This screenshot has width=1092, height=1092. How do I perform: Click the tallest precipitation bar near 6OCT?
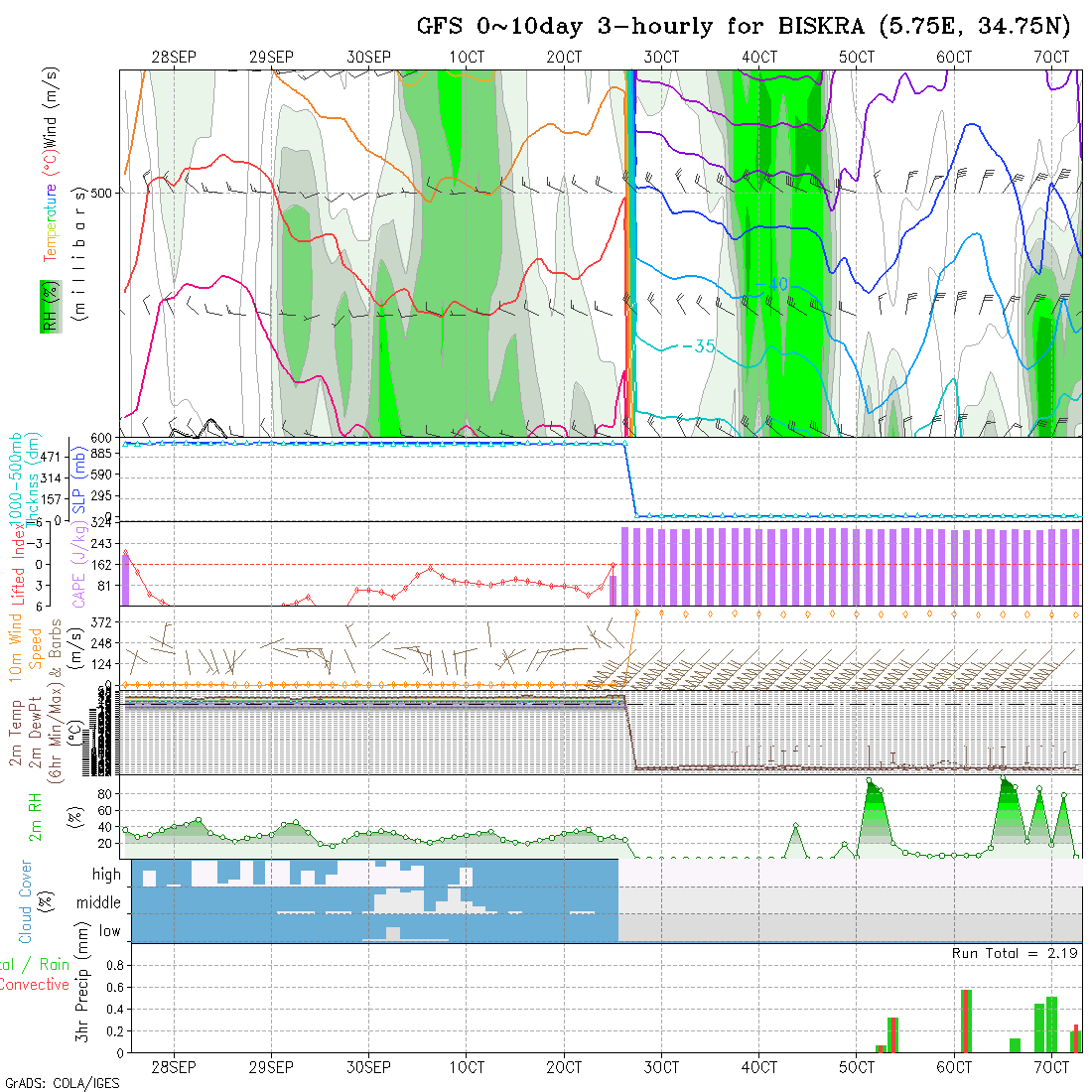click(x=966, y=1021)
